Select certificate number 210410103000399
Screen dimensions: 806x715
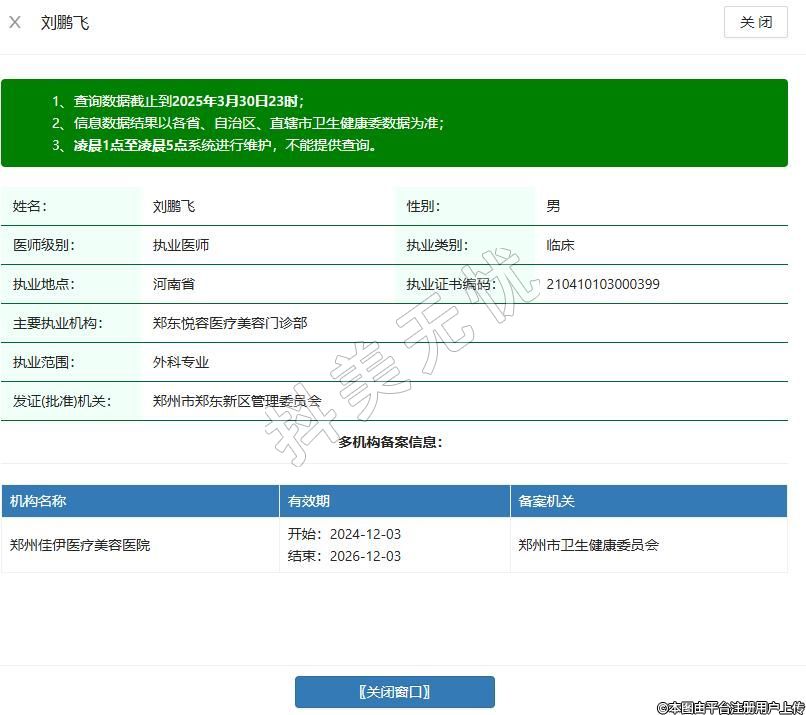[602, 284]
